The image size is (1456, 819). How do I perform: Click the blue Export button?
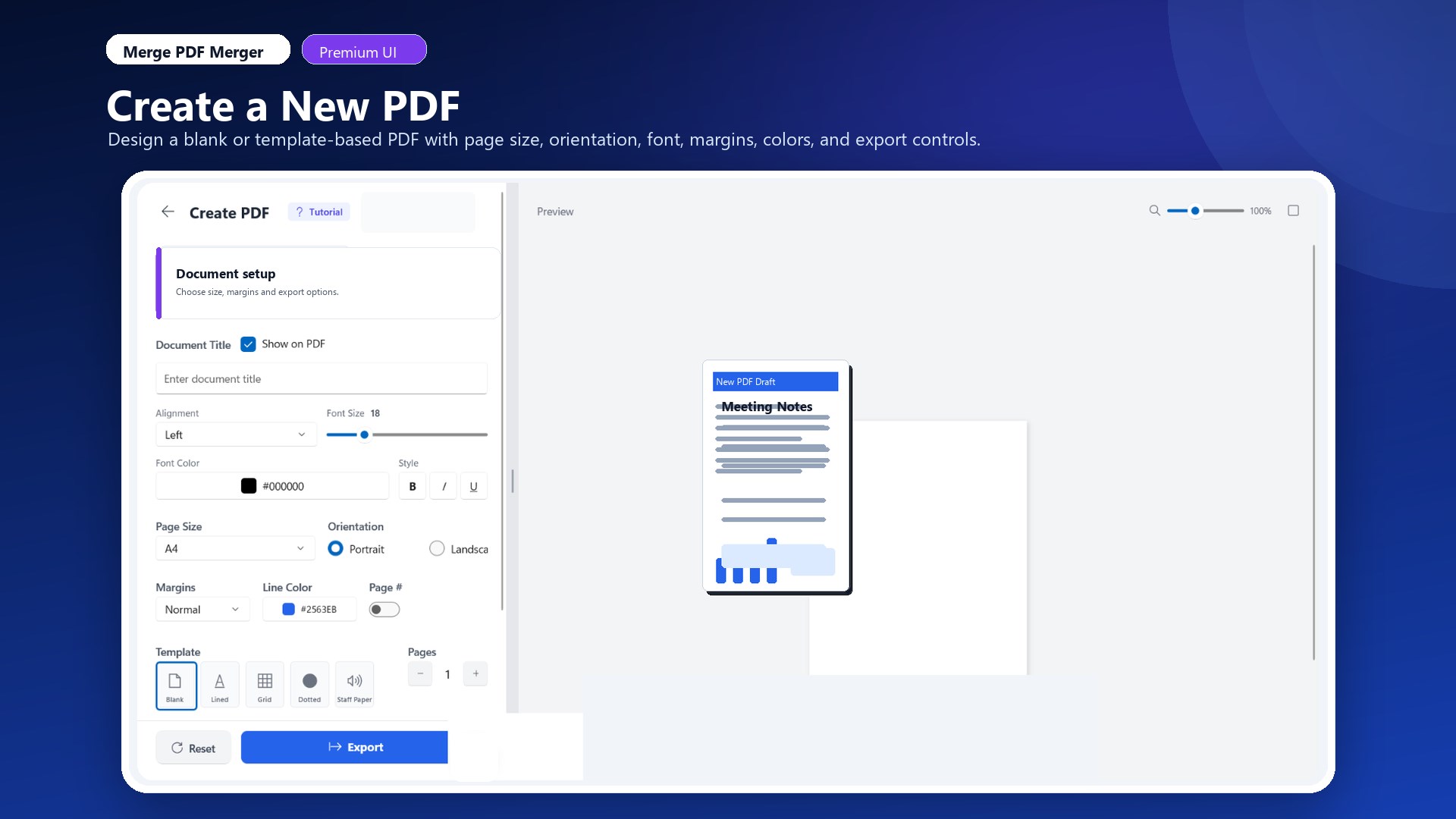click(x=344, y=747)
